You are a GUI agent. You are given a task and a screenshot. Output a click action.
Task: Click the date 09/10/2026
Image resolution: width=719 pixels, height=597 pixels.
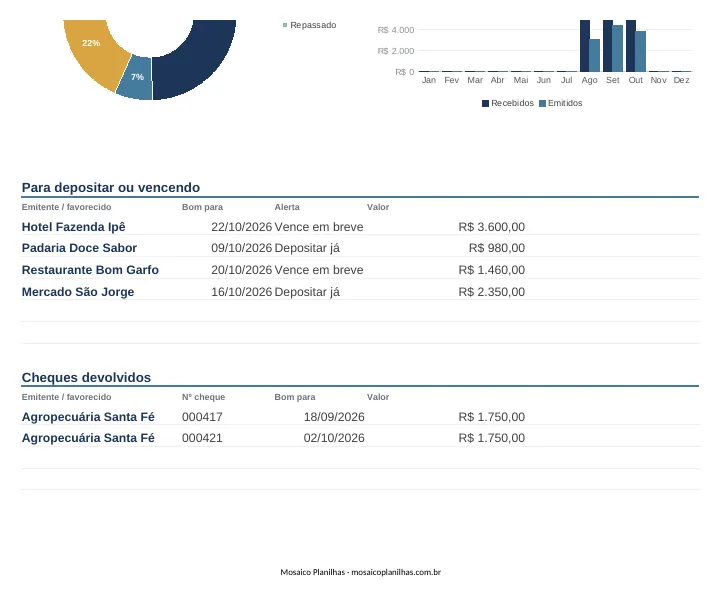click(x=242, y=248)
